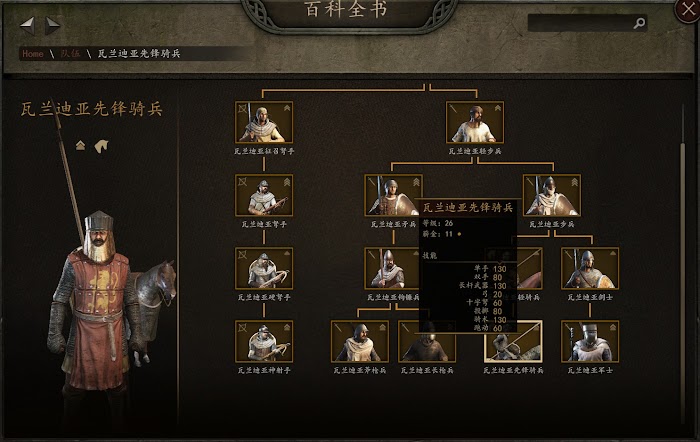Open the 瓦兰迪亚硬弩手 troop card
The image size is (700, 442).
264,268
